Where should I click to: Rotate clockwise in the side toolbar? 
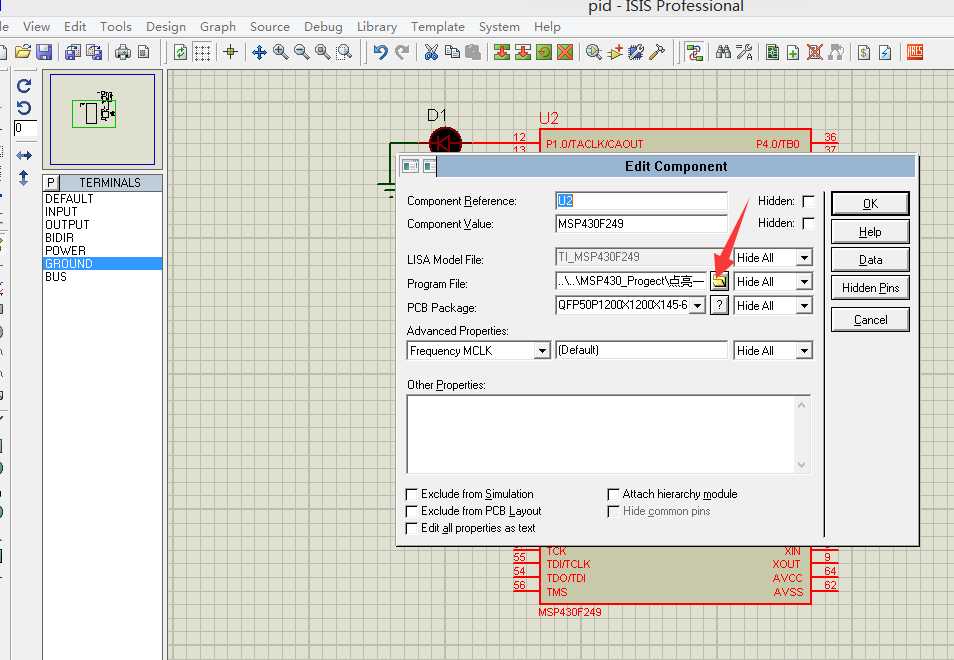click(x=24, y=86)
